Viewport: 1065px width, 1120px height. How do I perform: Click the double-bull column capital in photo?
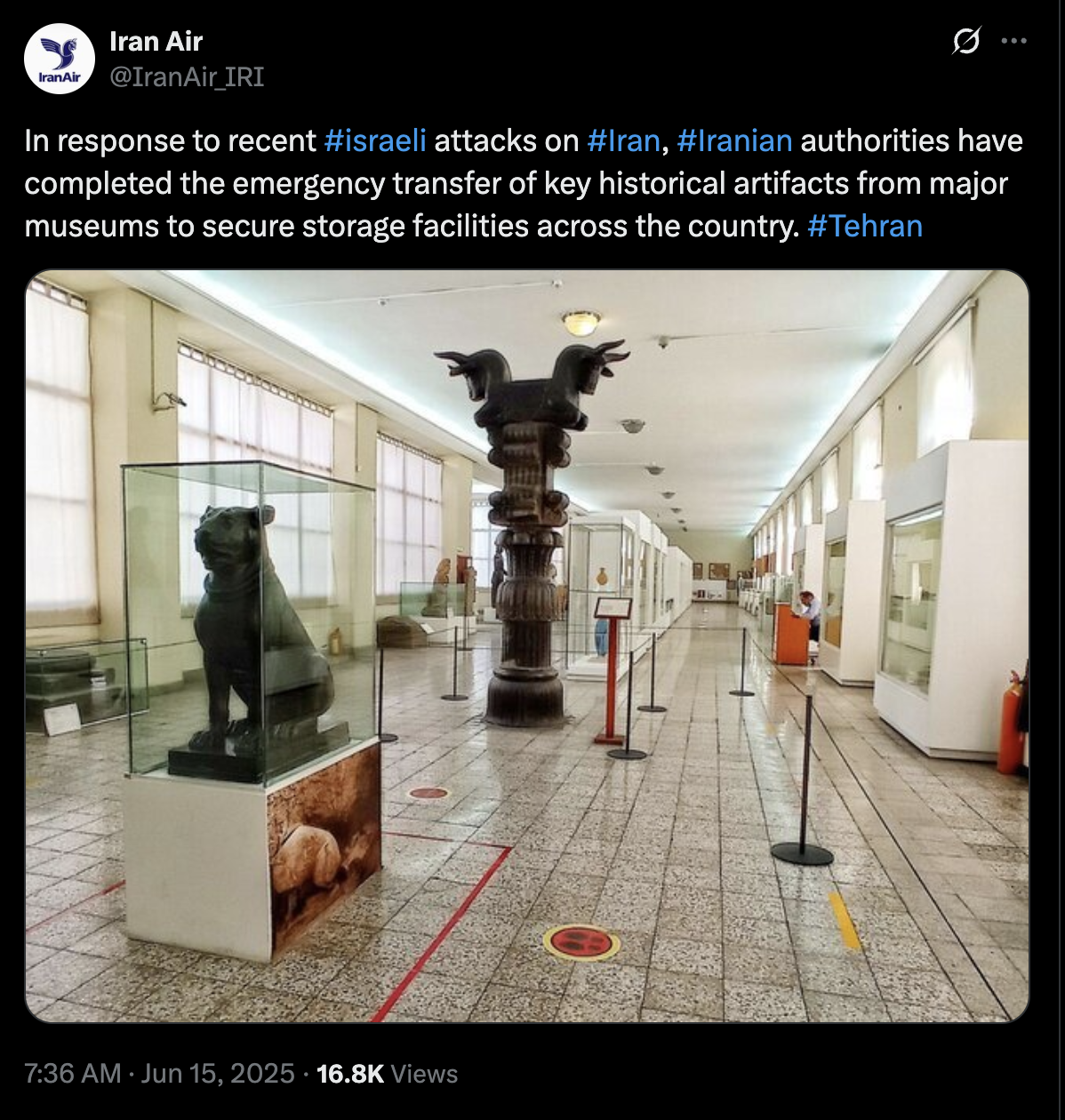[532, 380]
